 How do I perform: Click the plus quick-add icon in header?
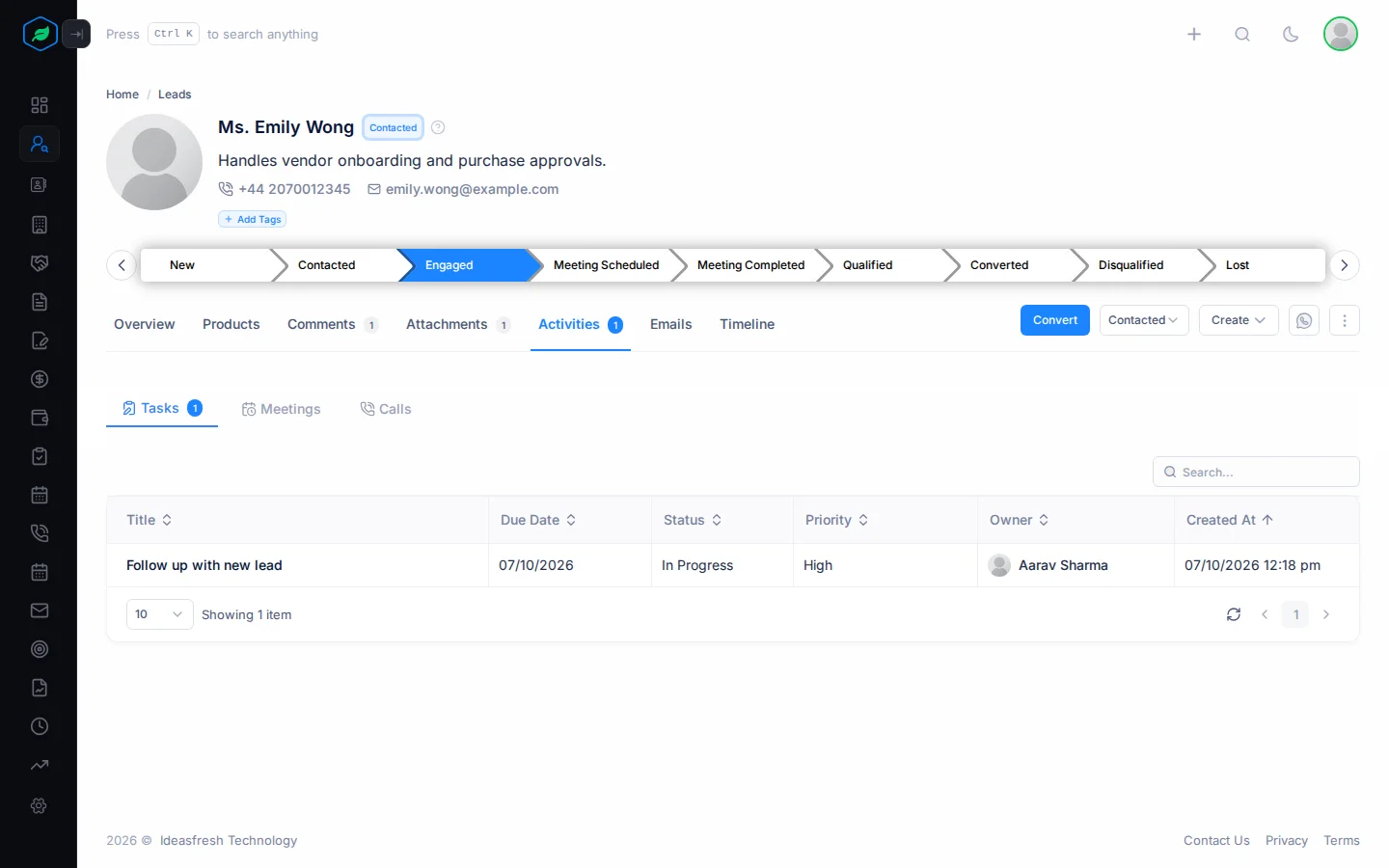1194,34
